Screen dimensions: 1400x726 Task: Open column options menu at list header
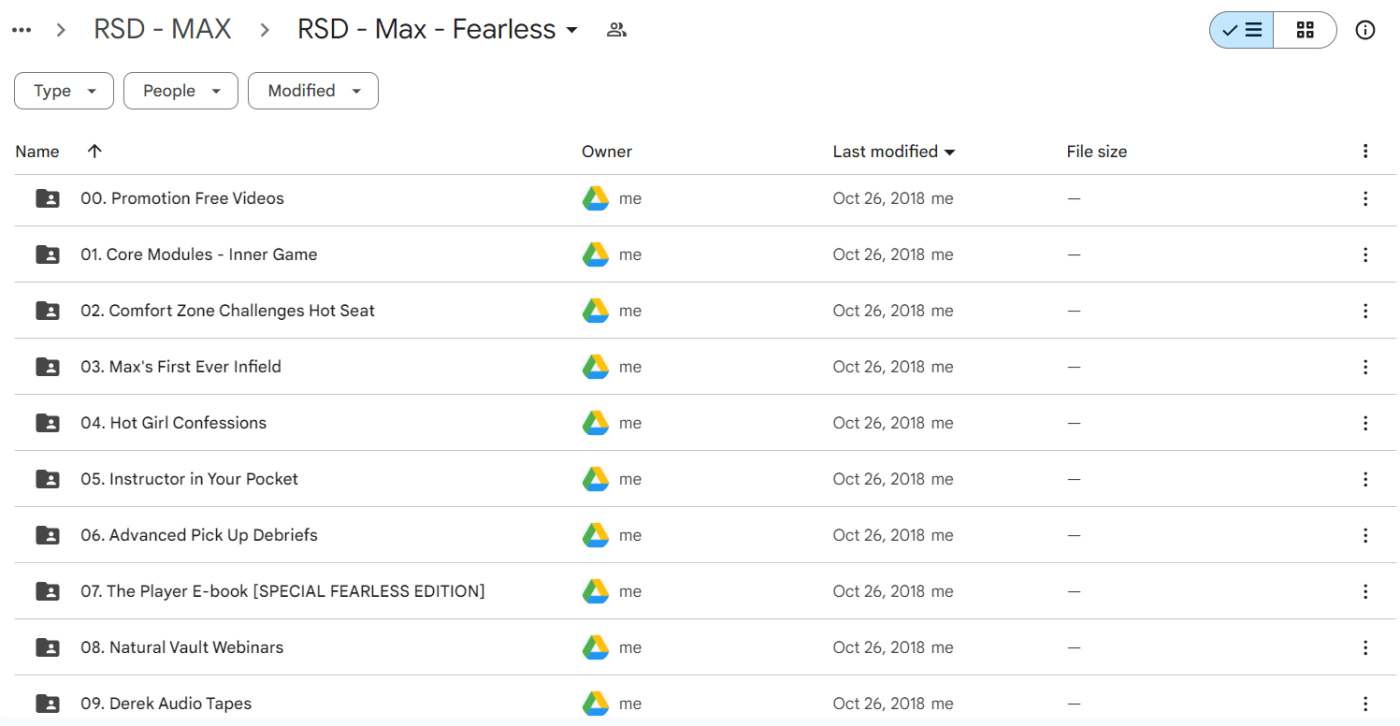1366,151
